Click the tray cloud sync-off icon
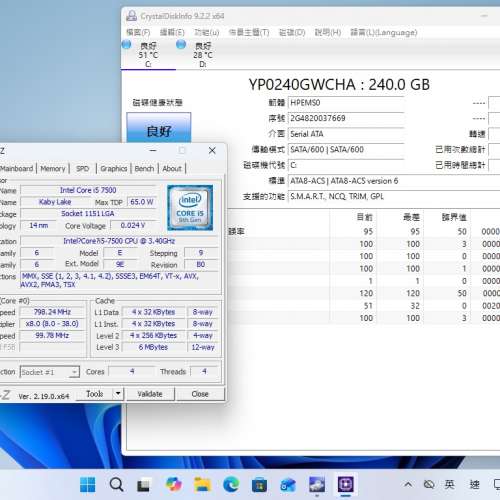This screenshot has height=500, width=500. pos(429,484)
